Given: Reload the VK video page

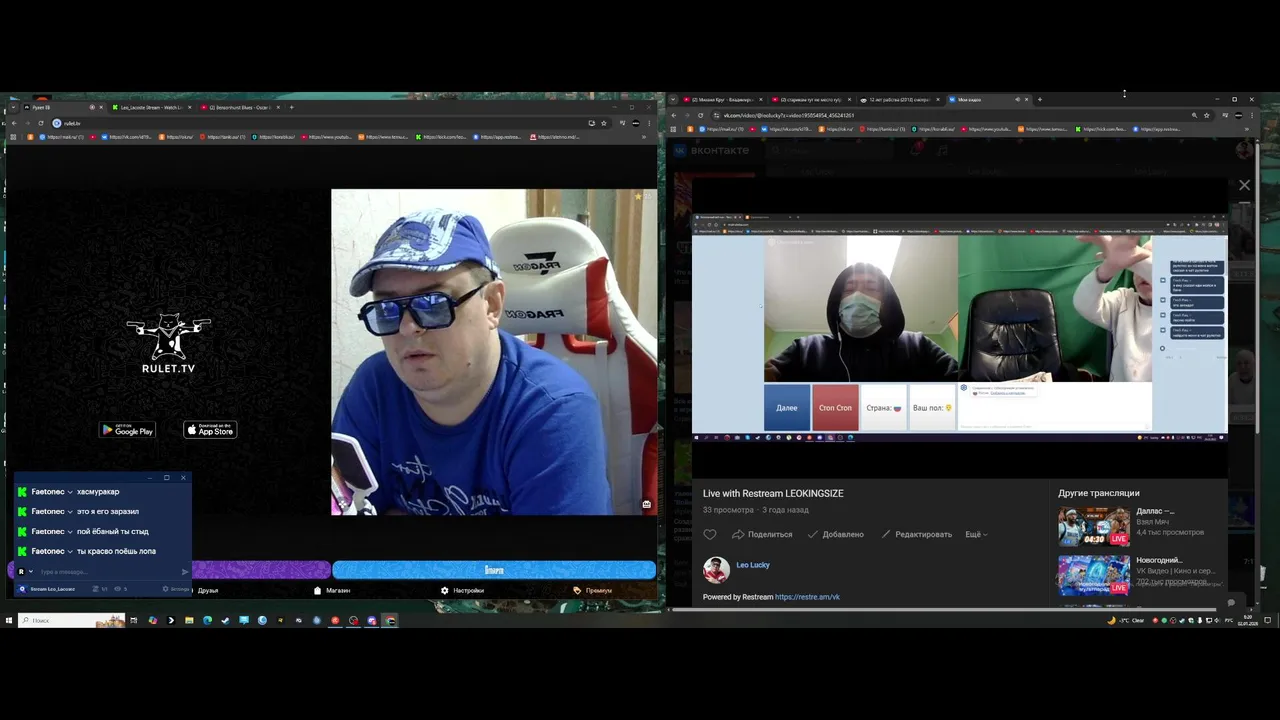Looking at the screenshot, I should point(700,115).
